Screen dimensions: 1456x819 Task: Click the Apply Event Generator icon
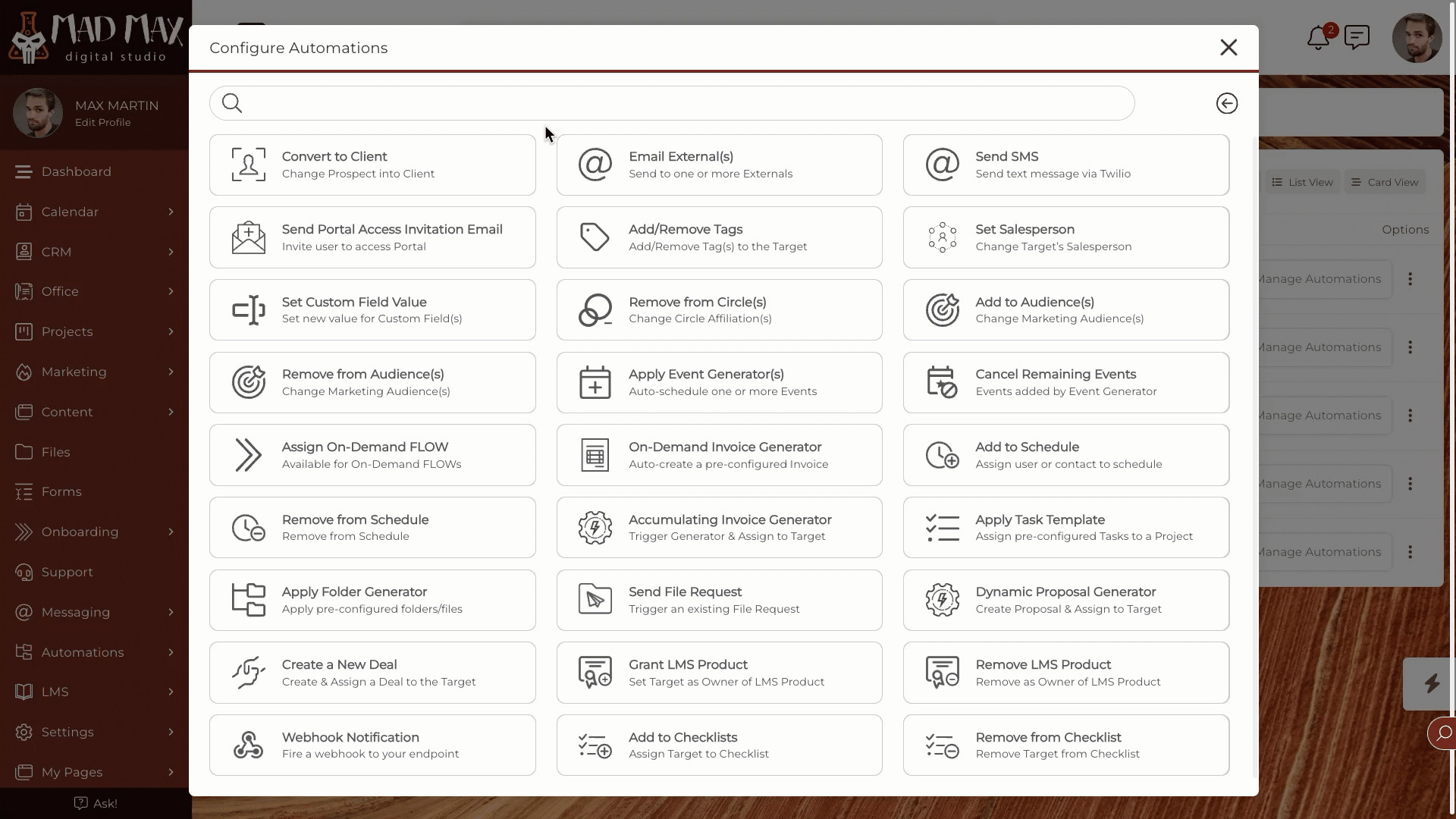point(595,382)
